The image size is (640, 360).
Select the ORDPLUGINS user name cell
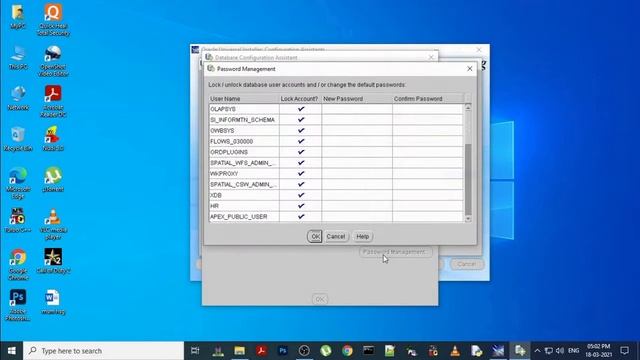click(244, 152)
